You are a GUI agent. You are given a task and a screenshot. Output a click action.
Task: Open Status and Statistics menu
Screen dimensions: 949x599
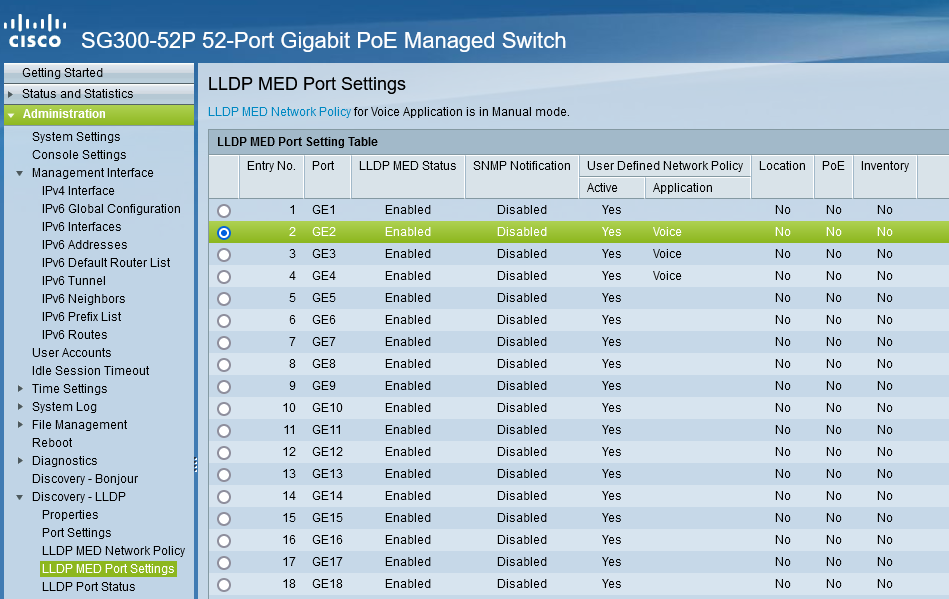pos(99,94)
